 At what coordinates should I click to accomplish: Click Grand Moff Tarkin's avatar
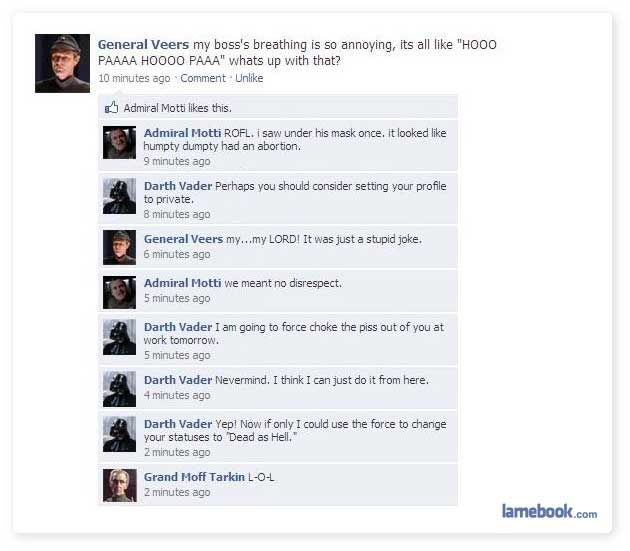tap(120, 485)
